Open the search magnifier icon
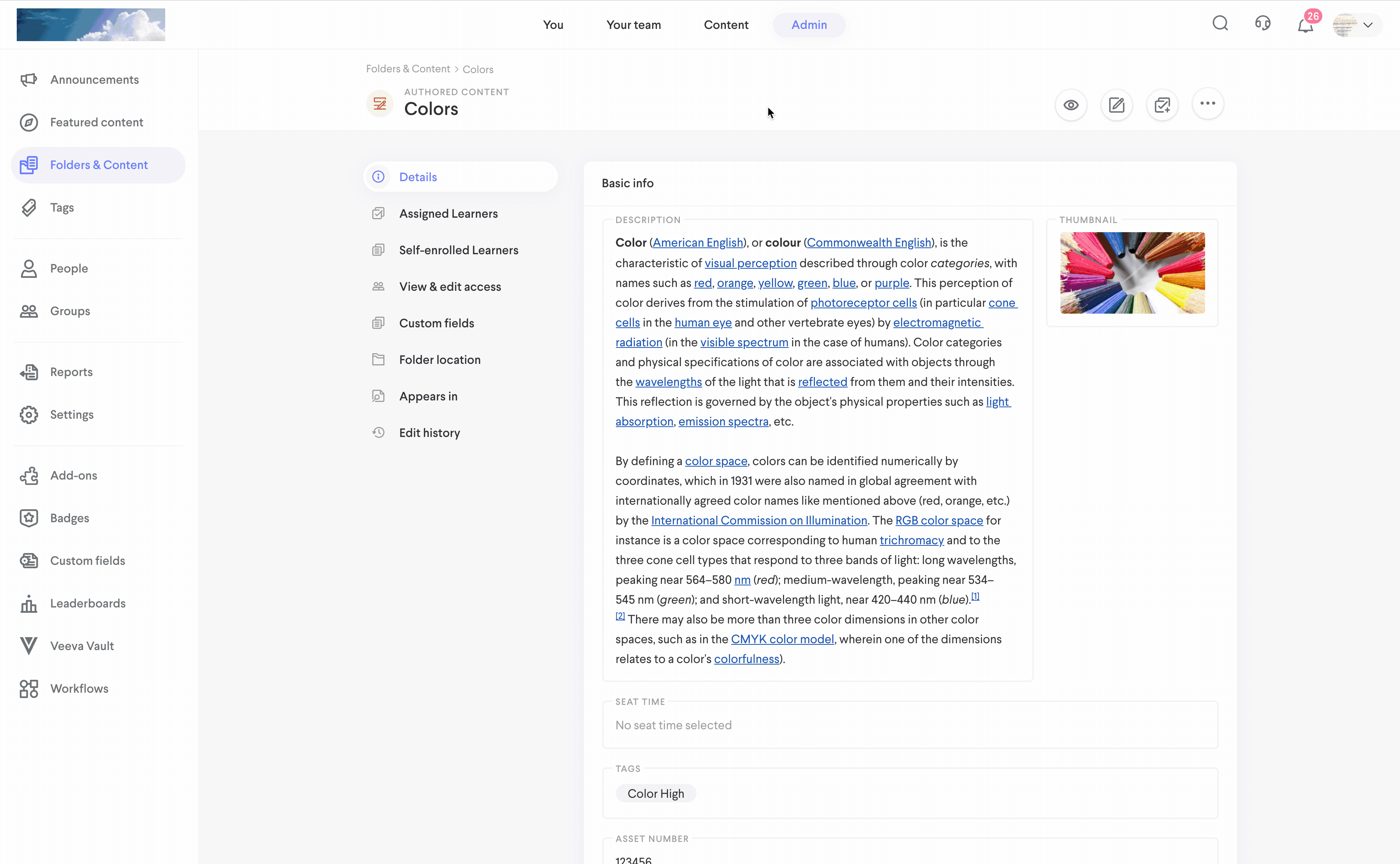 click(1220, 24)
